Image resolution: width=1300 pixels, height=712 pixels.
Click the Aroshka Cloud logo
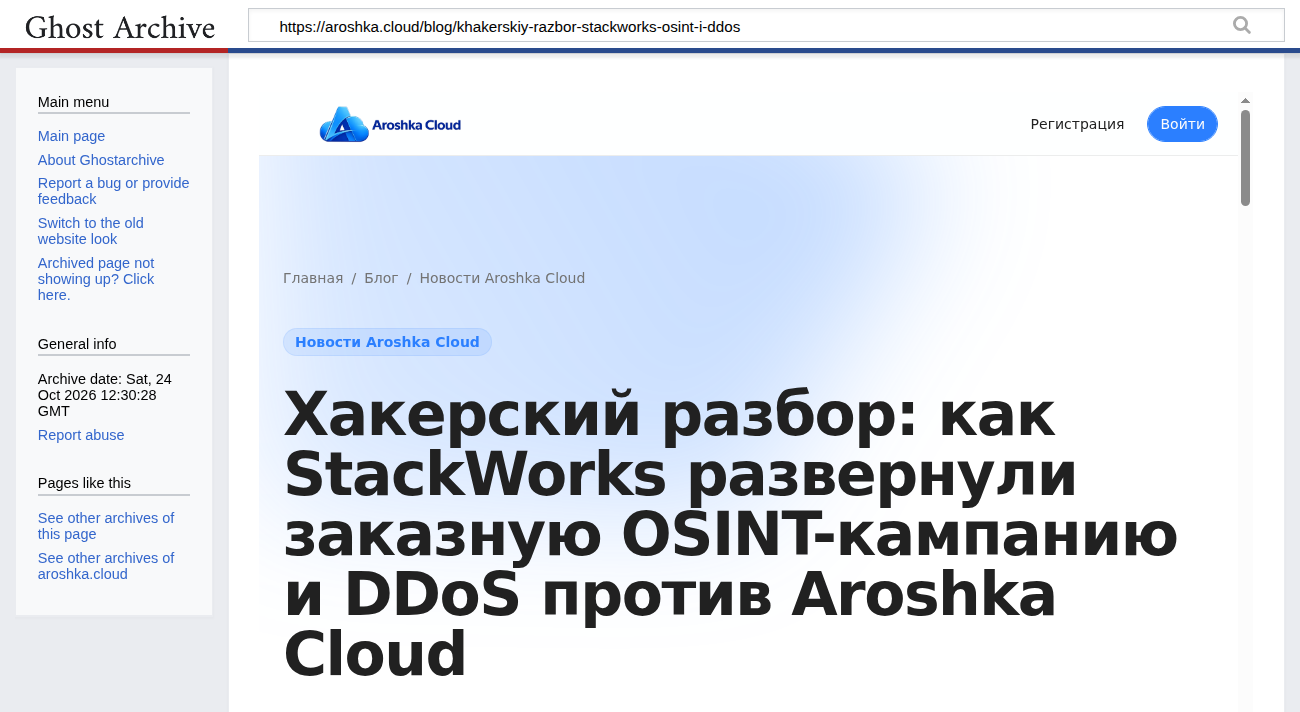[x=390, y=125]
